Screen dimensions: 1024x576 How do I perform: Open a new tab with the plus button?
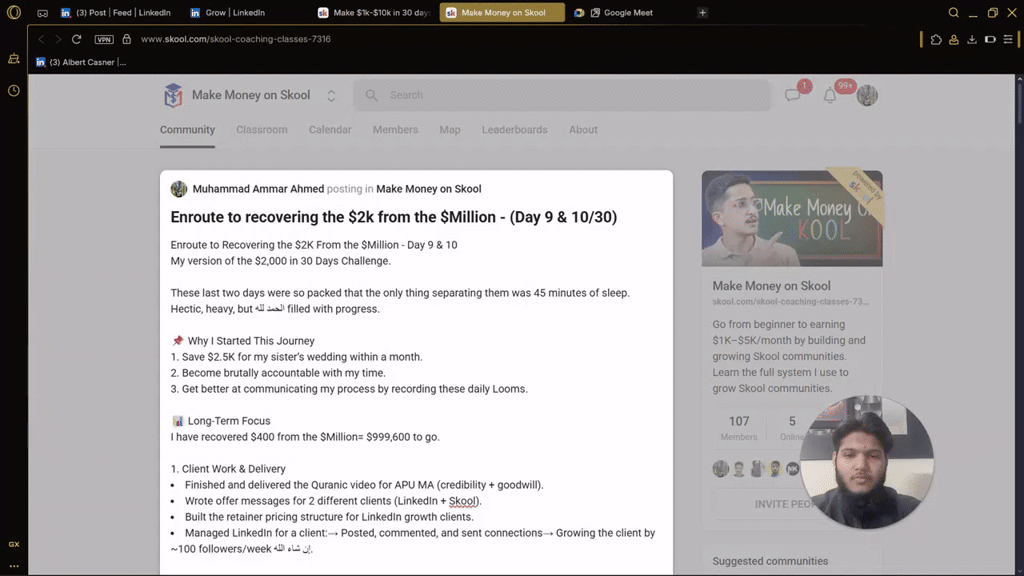pyautogui.click(x=703, y=13)
